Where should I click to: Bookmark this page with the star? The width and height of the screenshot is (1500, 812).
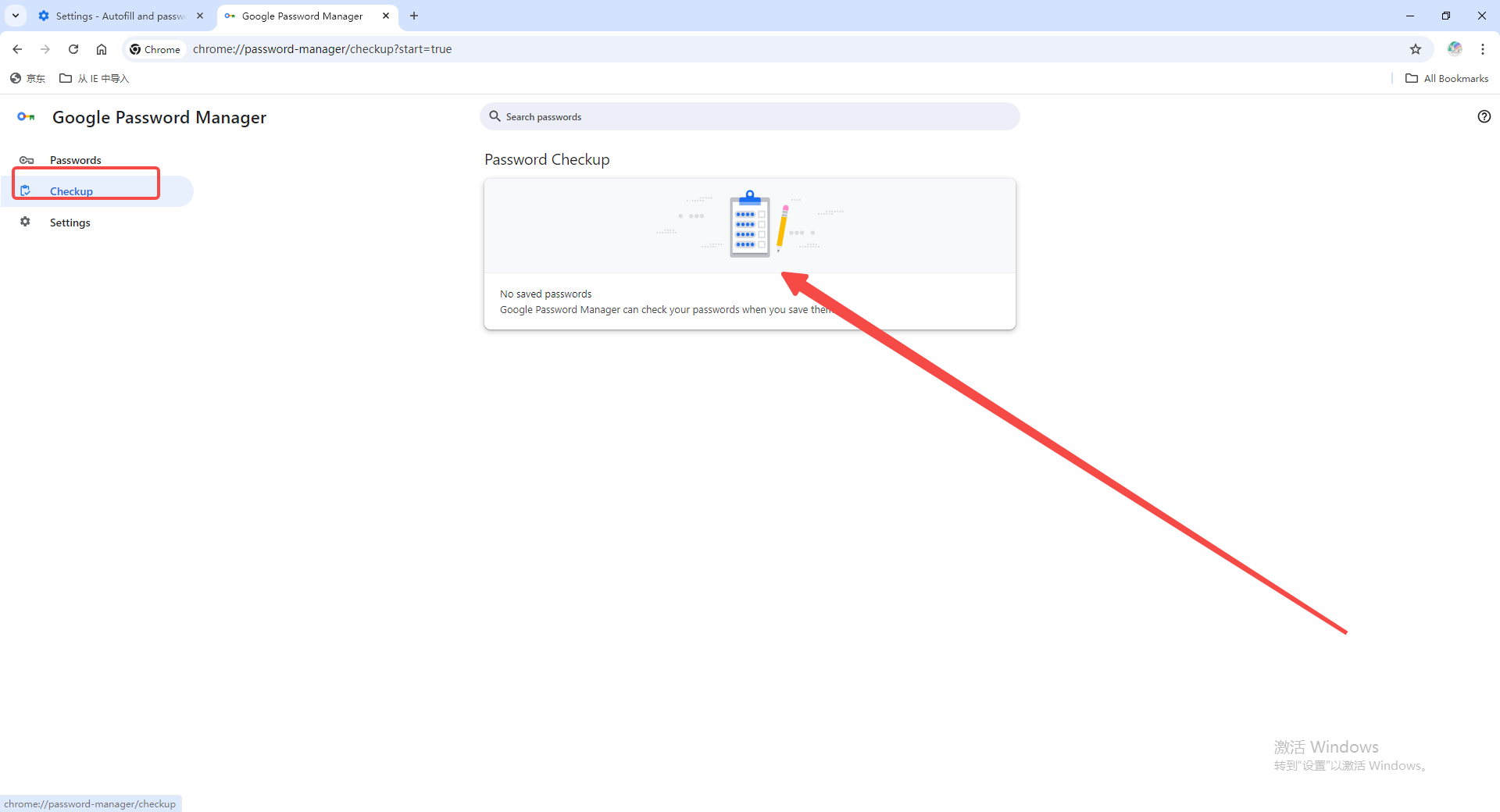1416,49
